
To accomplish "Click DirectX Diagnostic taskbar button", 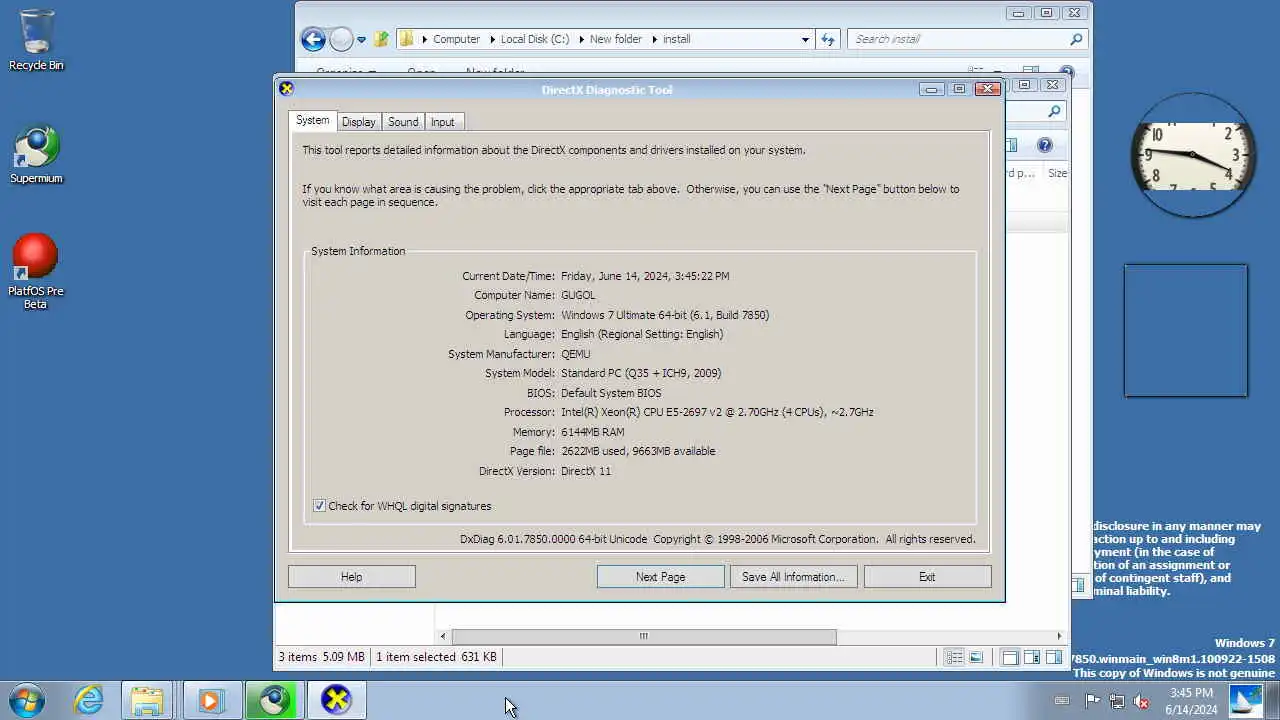I will pyautogui.click(x=336, y=700).
